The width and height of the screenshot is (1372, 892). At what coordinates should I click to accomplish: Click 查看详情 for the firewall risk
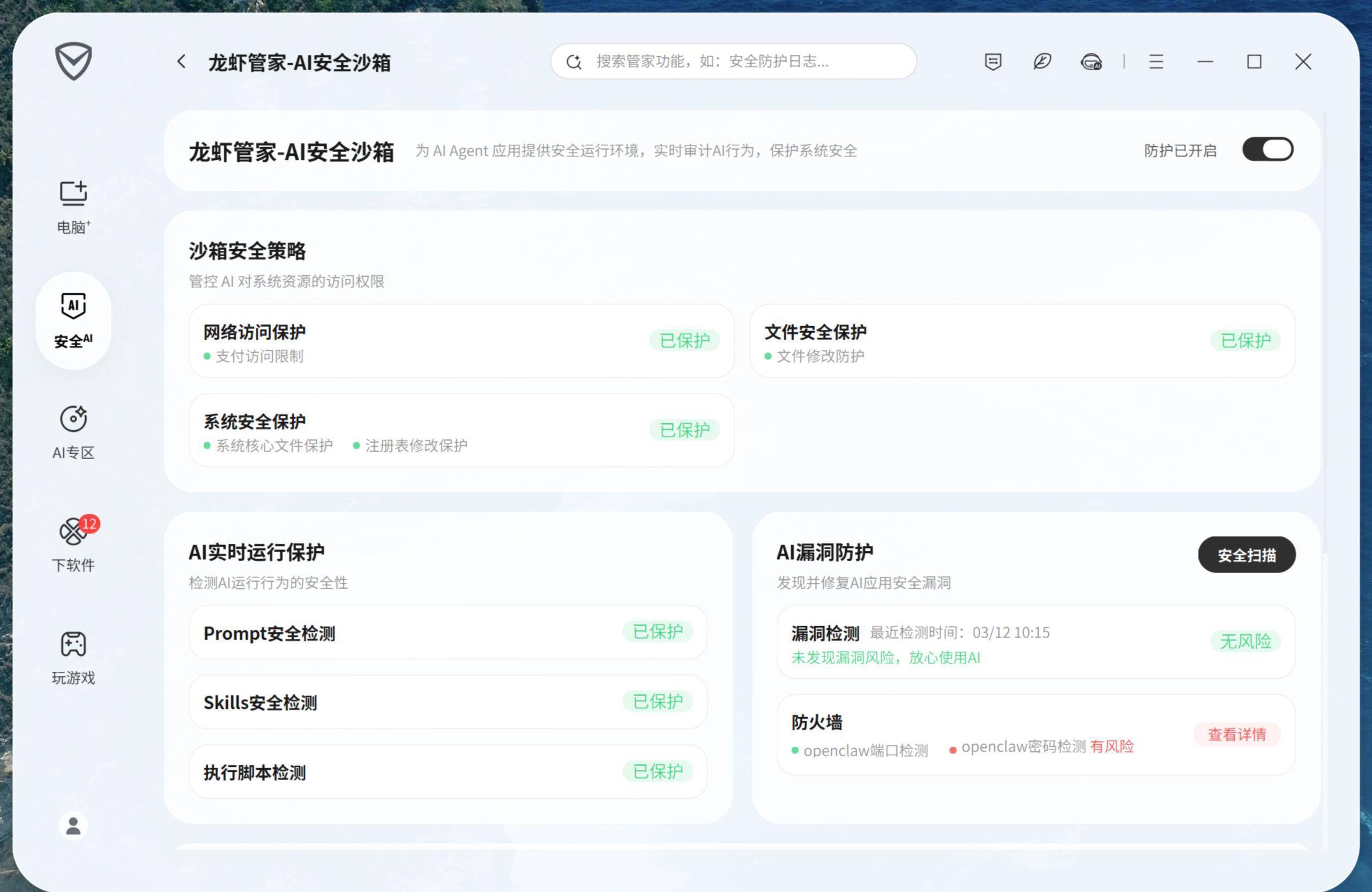coord(1236,734)
